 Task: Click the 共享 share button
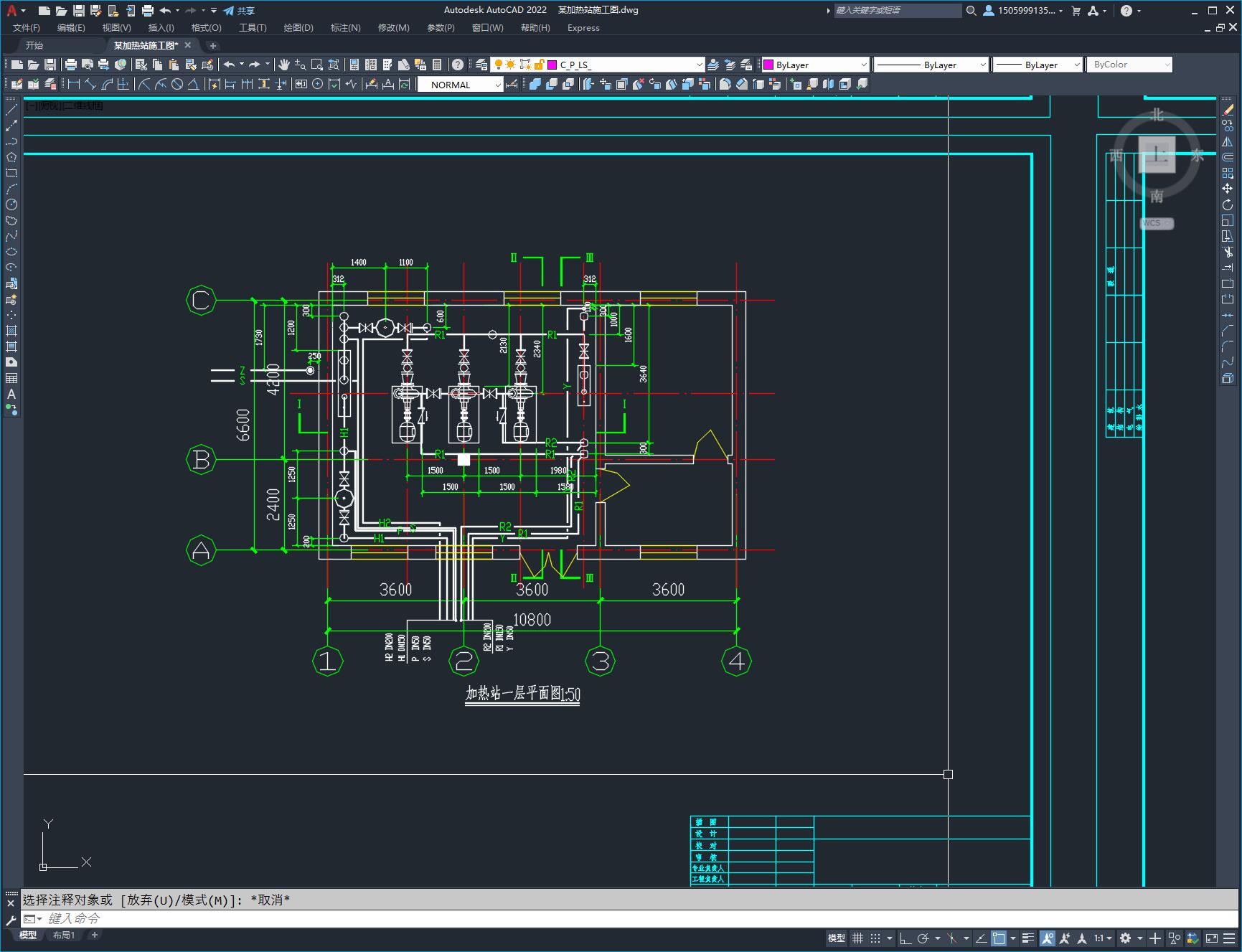240,10
